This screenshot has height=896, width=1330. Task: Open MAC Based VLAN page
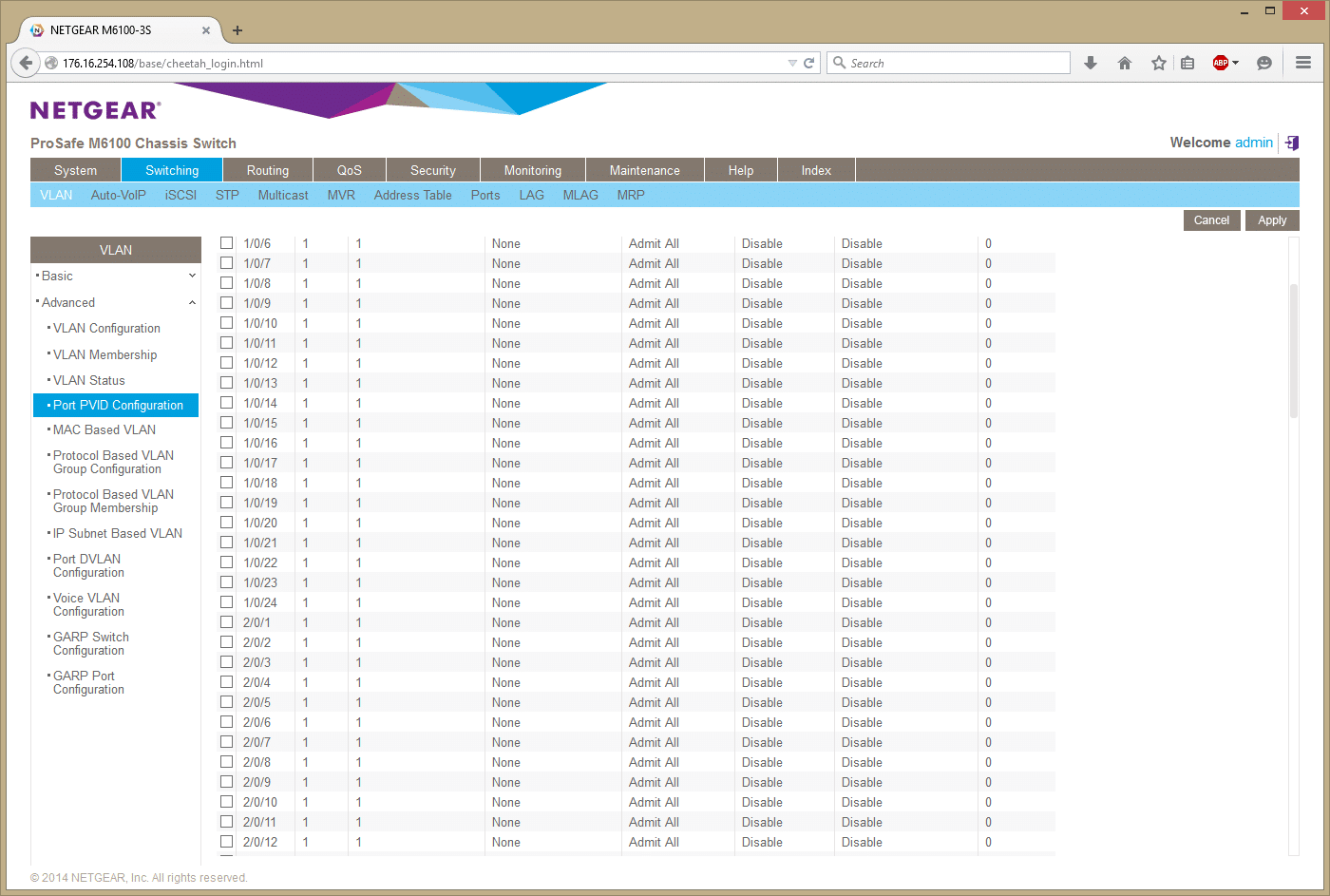(104, 429)
